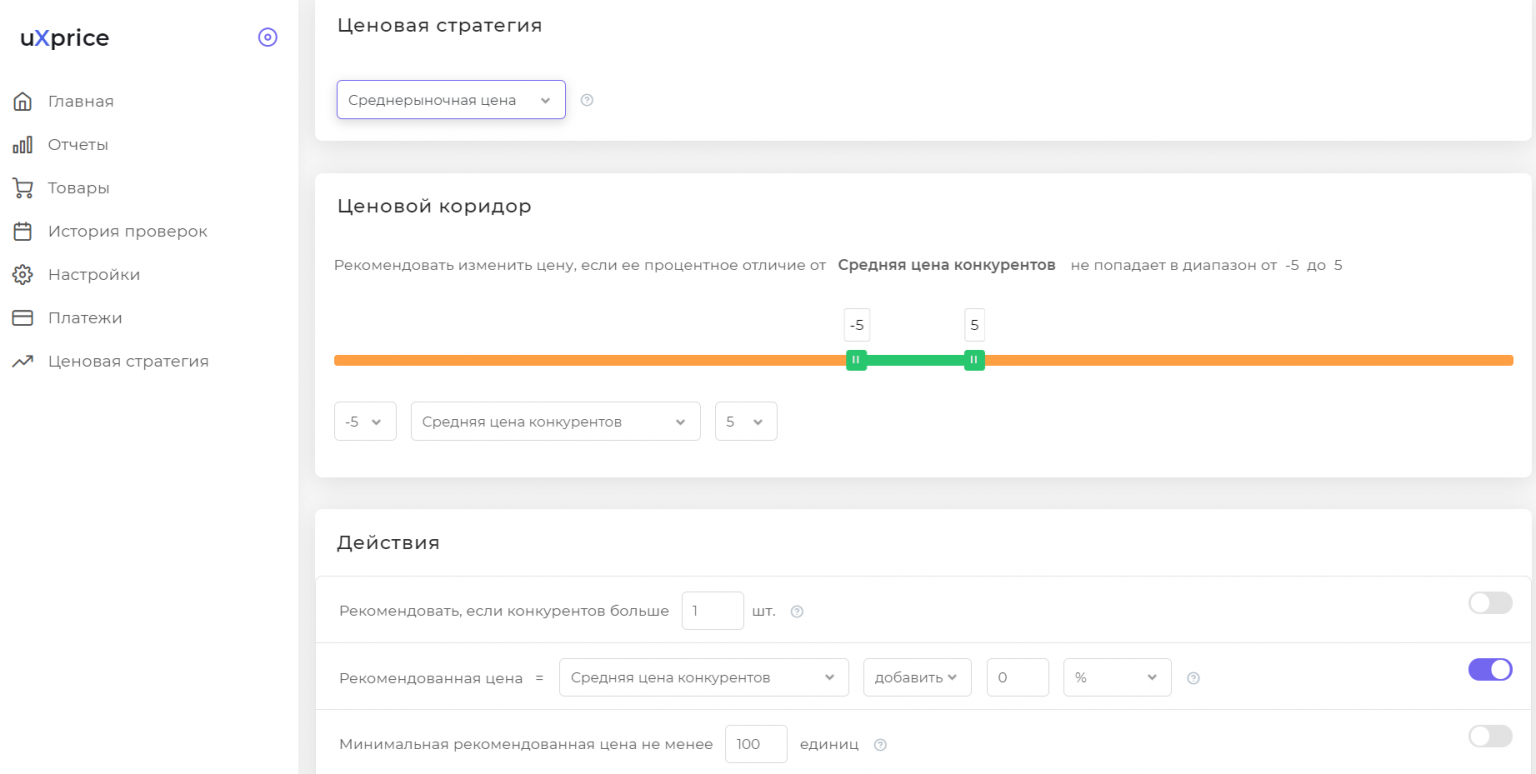
Task: Click the Отчеты bar chart icon
Action: 22,145
